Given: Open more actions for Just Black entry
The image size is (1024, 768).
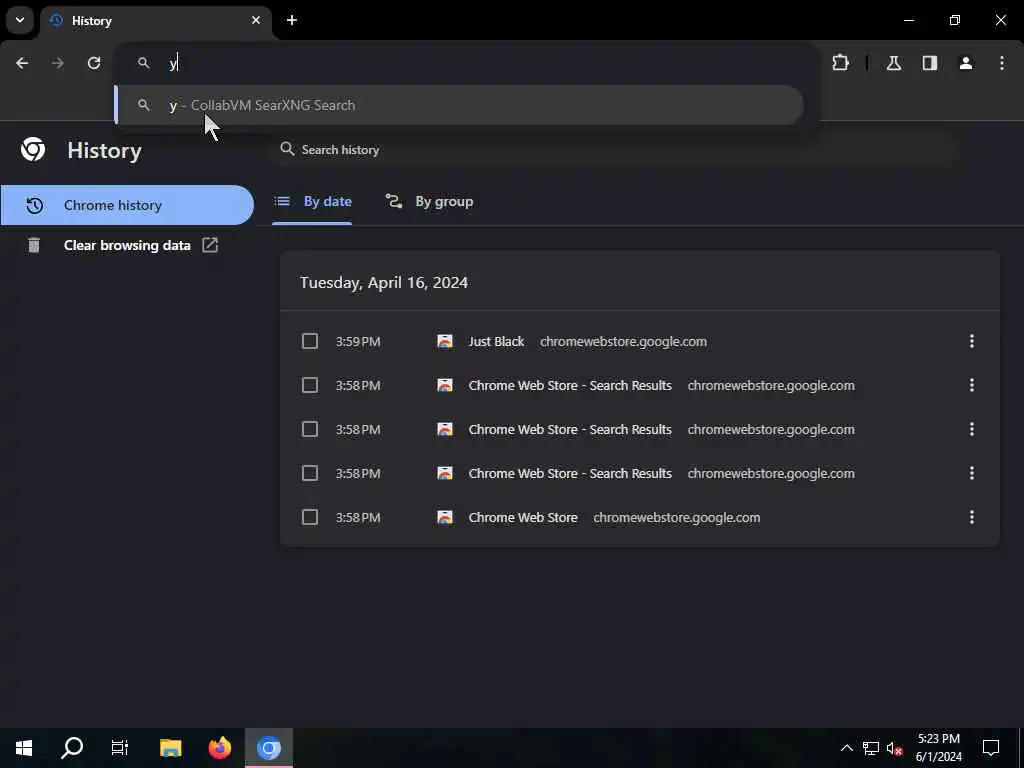Looking at the screenshot, I should coord(972,341).
